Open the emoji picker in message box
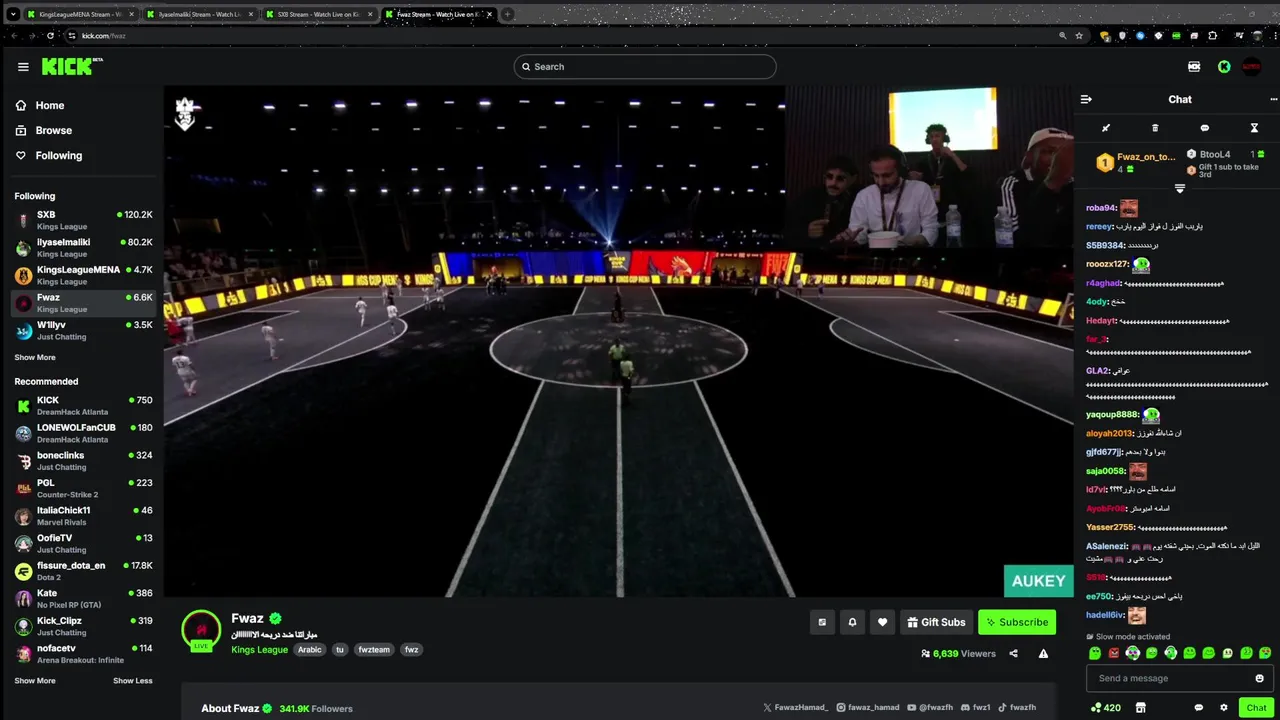Viewport: 1280px width, 720px height. [1259, 678]
